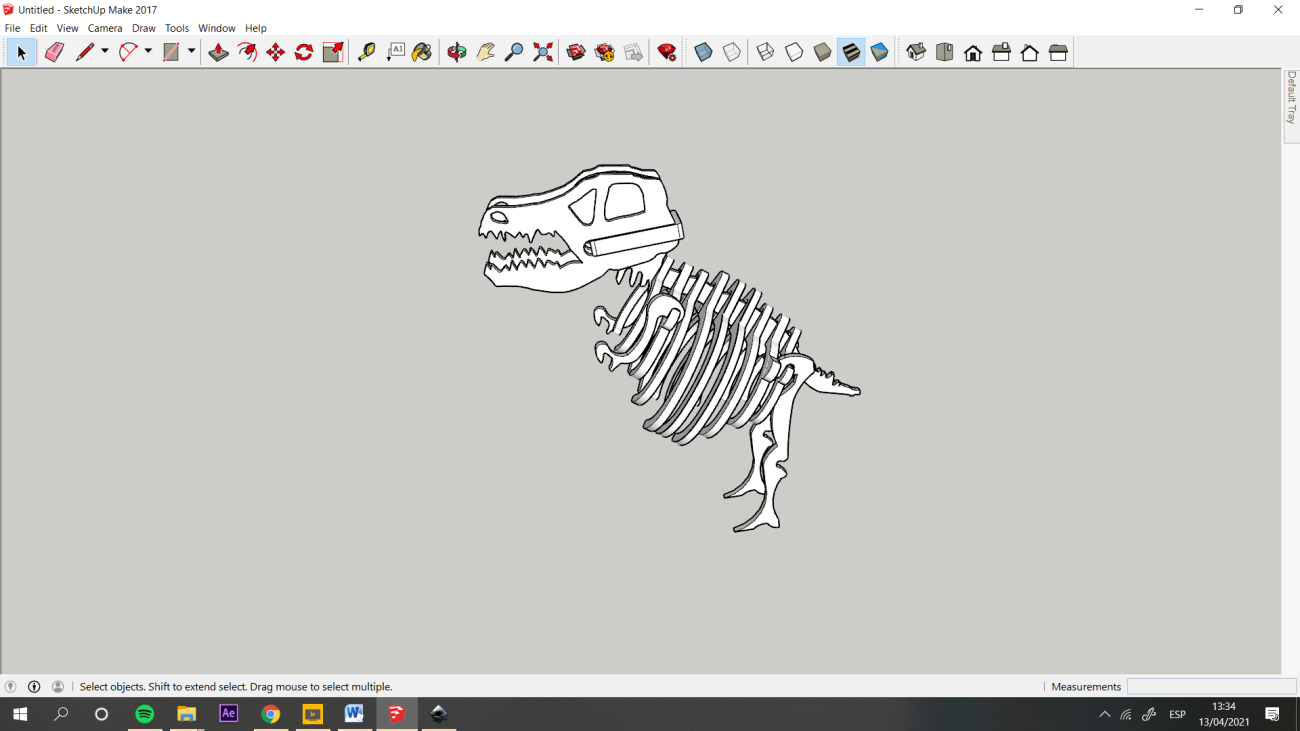
Task: Switch to Right view
Action: (x=1001, y=53)
